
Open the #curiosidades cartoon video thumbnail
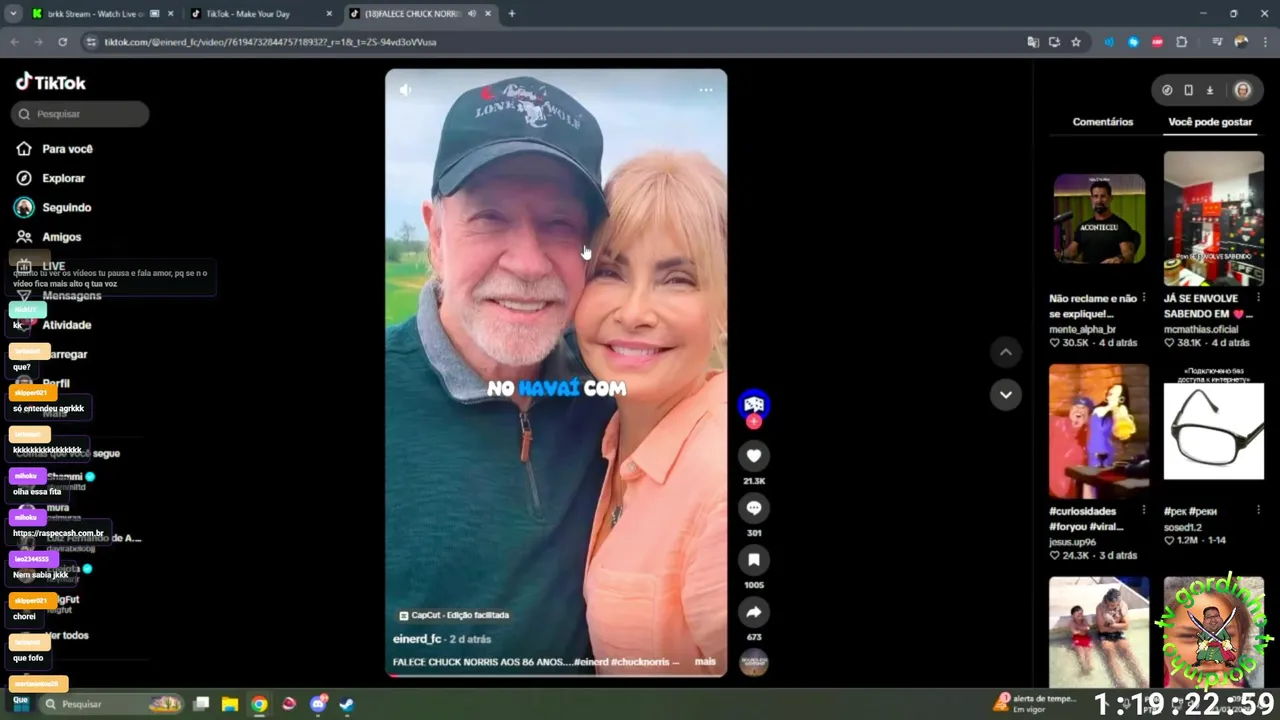(1099, 431)
